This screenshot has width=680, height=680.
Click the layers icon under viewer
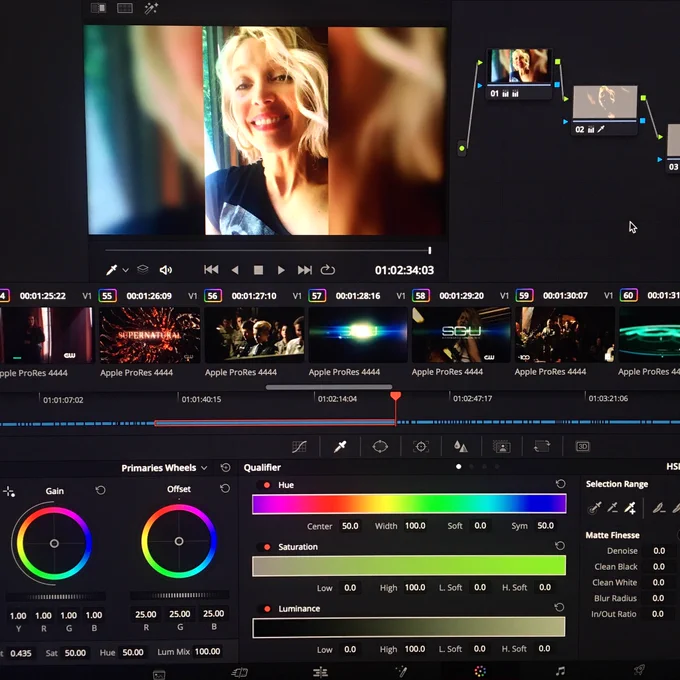[x=143, y=270]
